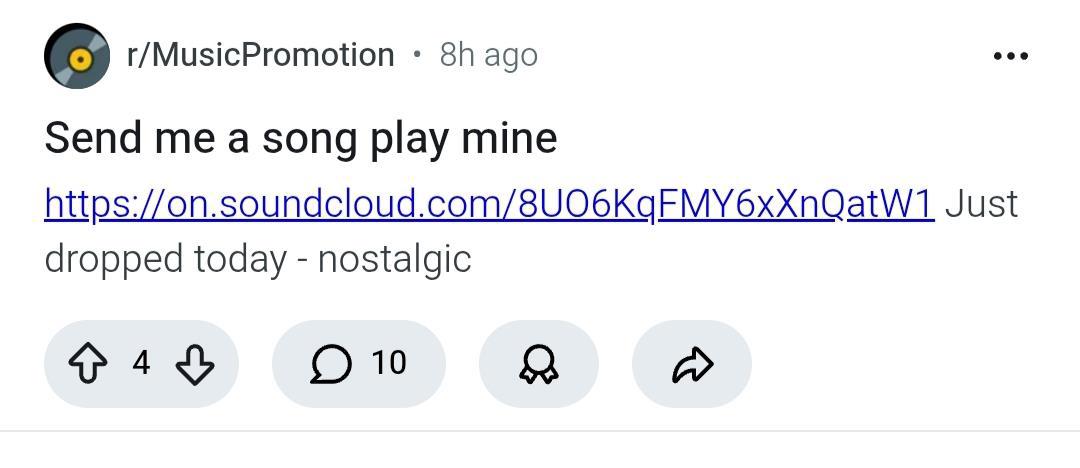Image resolution: width=1080 pixels, height=468 pixels.
Task: Click the comment speech bubble icon
Action: pyautogui.click(x=330, y=364)
